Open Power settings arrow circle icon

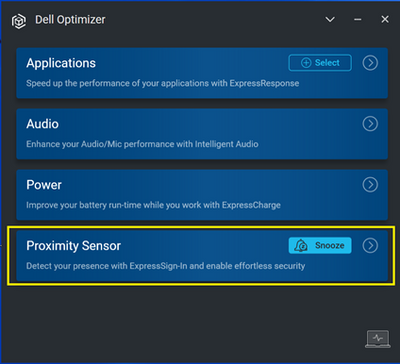tap(370, 185)
